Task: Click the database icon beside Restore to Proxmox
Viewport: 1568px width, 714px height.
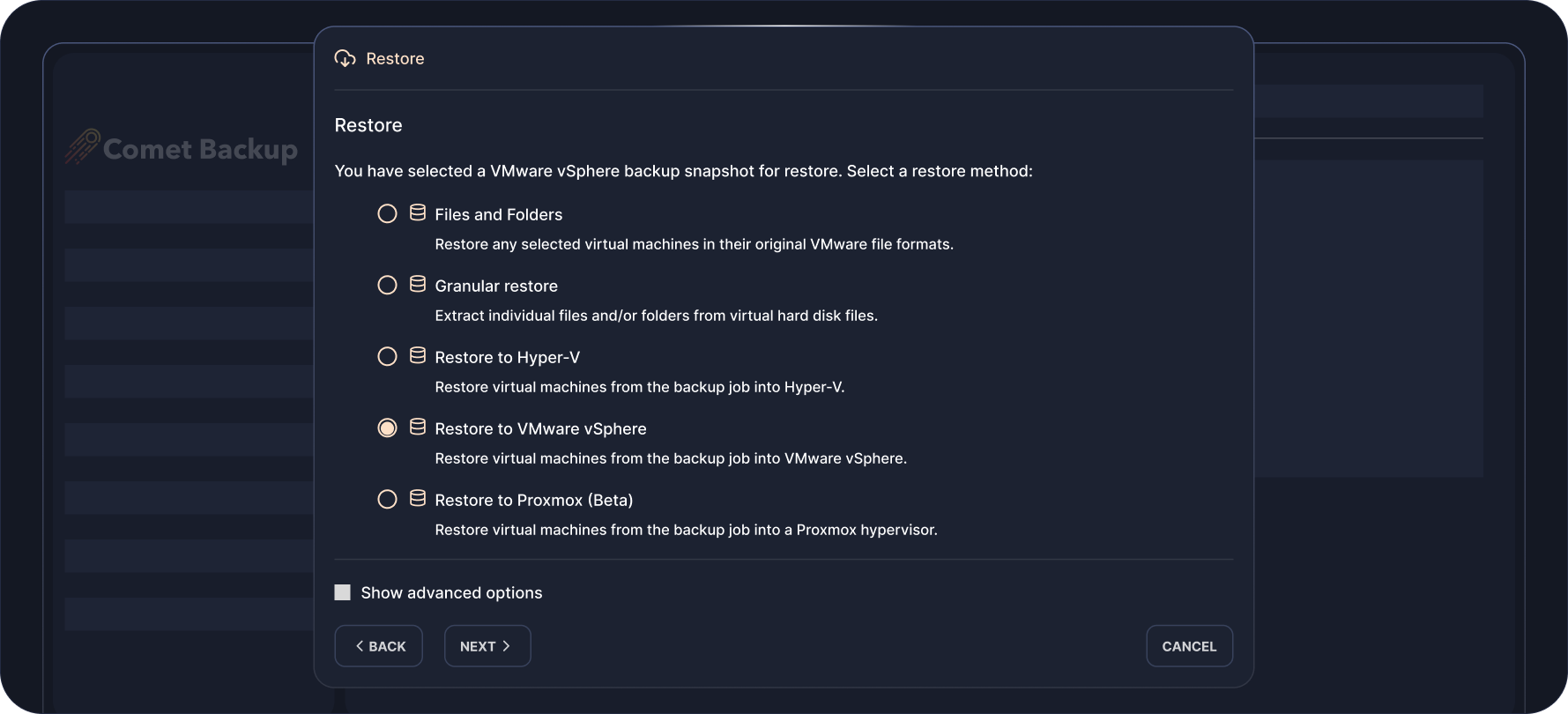Action: pyautogui.click(x=418, y=499)
